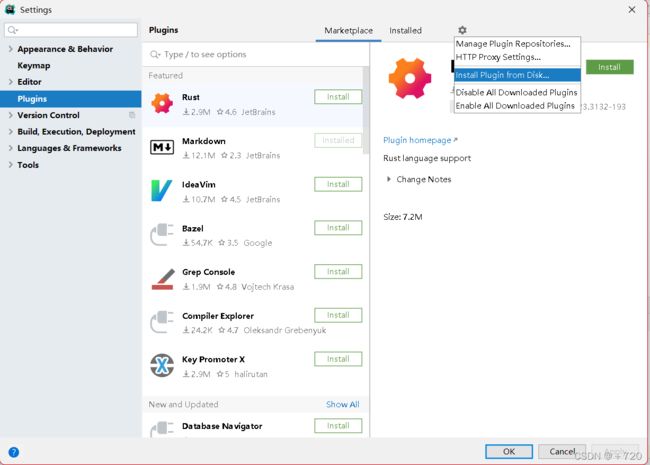Click the Version Control project-level icon

click(x=132, y=115)
